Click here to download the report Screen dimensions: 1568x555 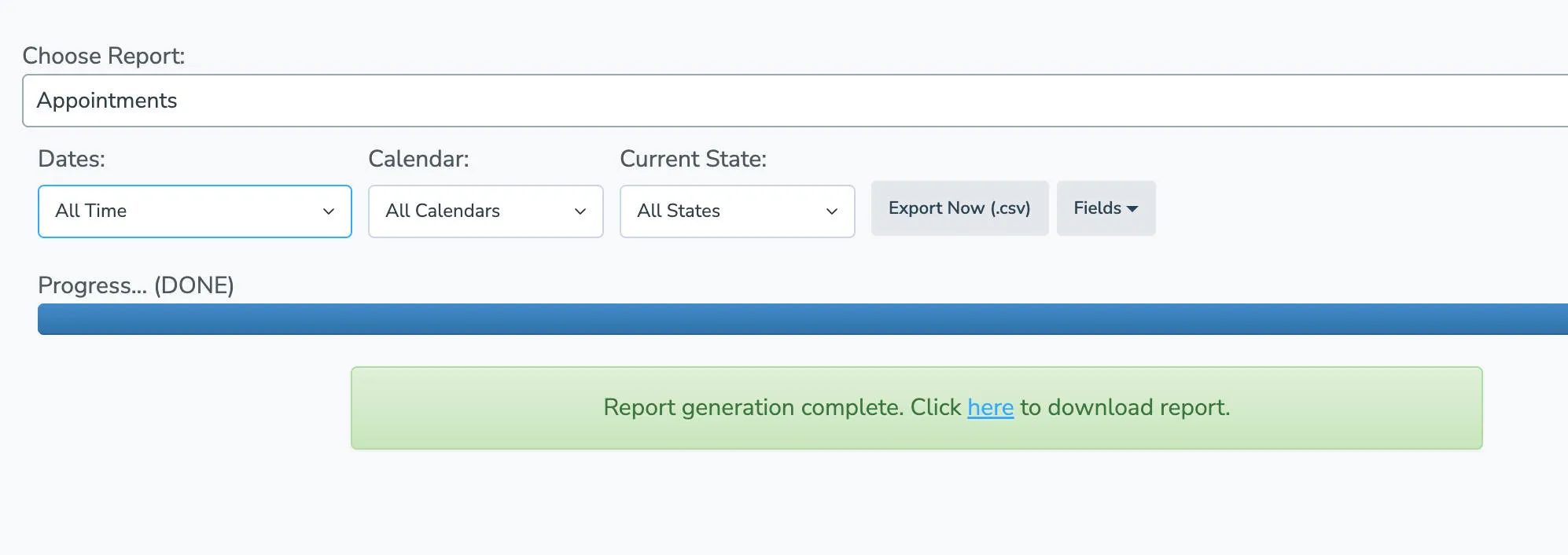point(990,407)
